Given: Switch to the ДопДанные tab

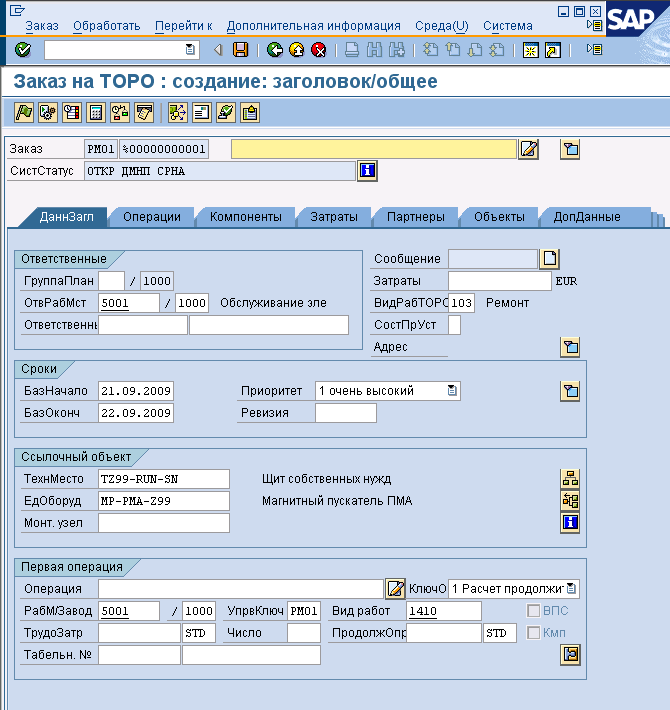Looking at the screenshot, I should coord(587,217).
